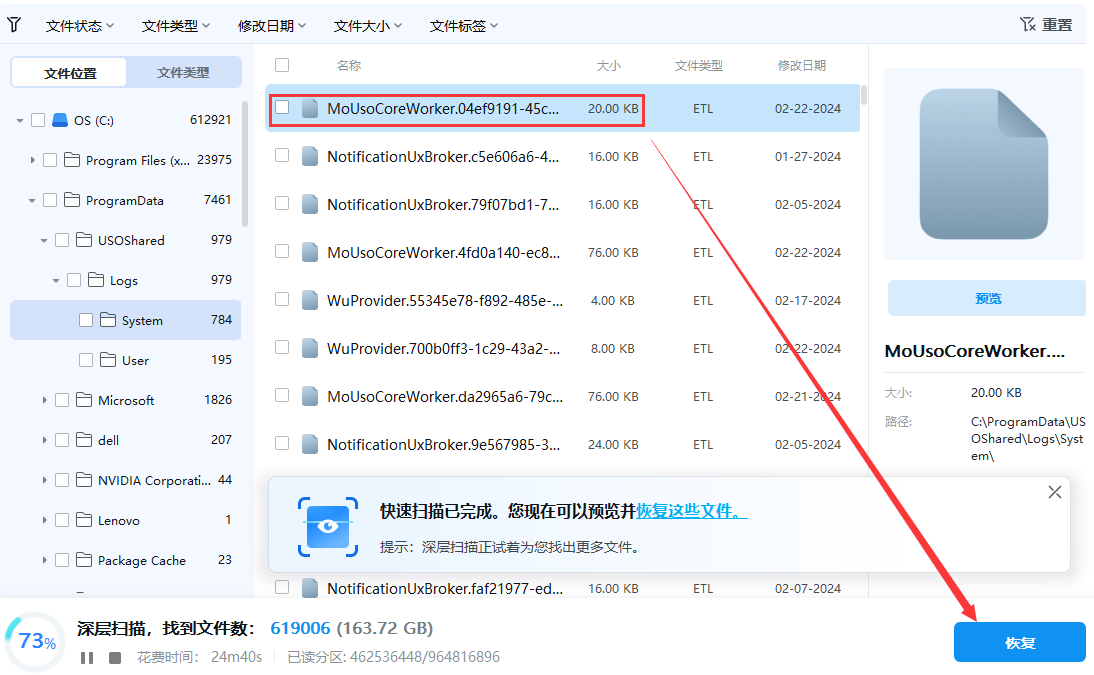Image resolution: width=1094 pixels, height=675 pixels.
Task: Check the System folder checkbox
Action: point(86,319)
